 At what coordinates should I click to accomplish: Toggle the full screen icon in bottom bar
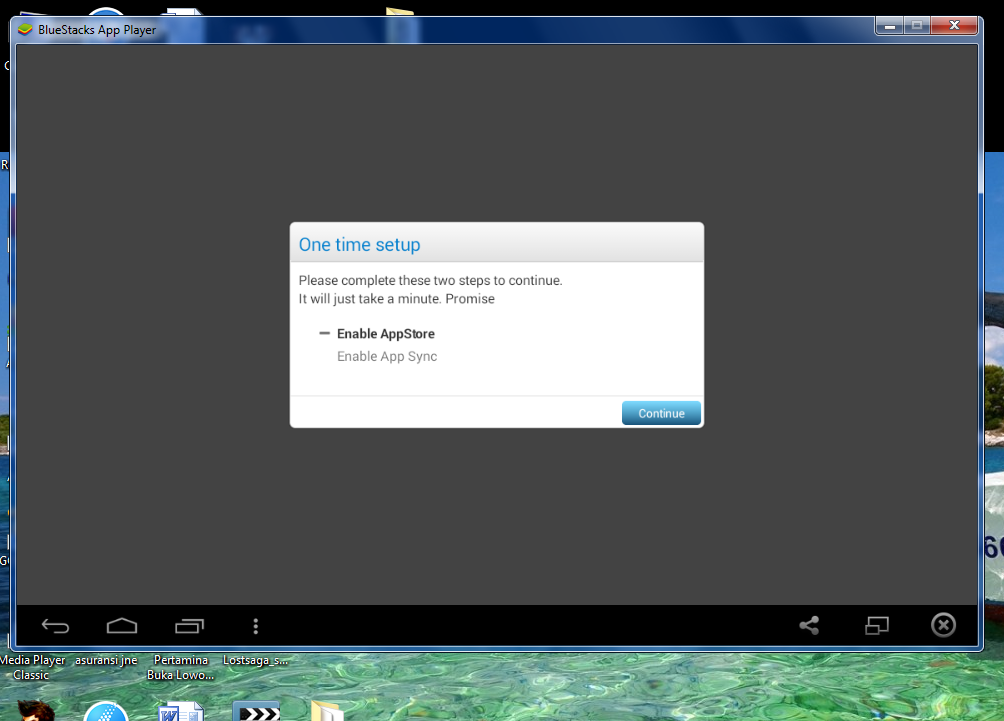[877, 625]
